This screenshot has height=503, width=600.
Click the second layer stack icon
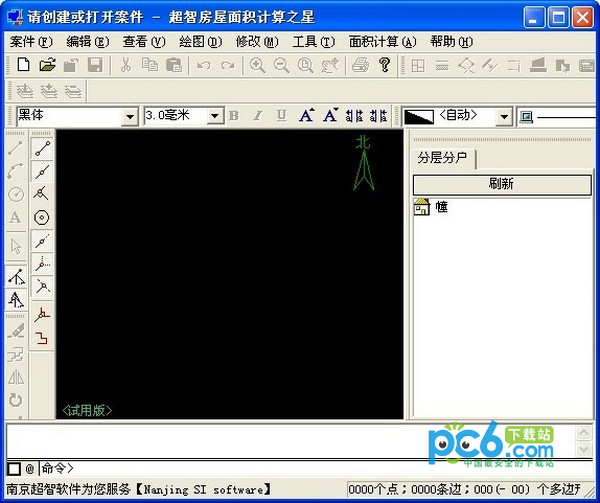pyautogui.click(x=49, y=91)
